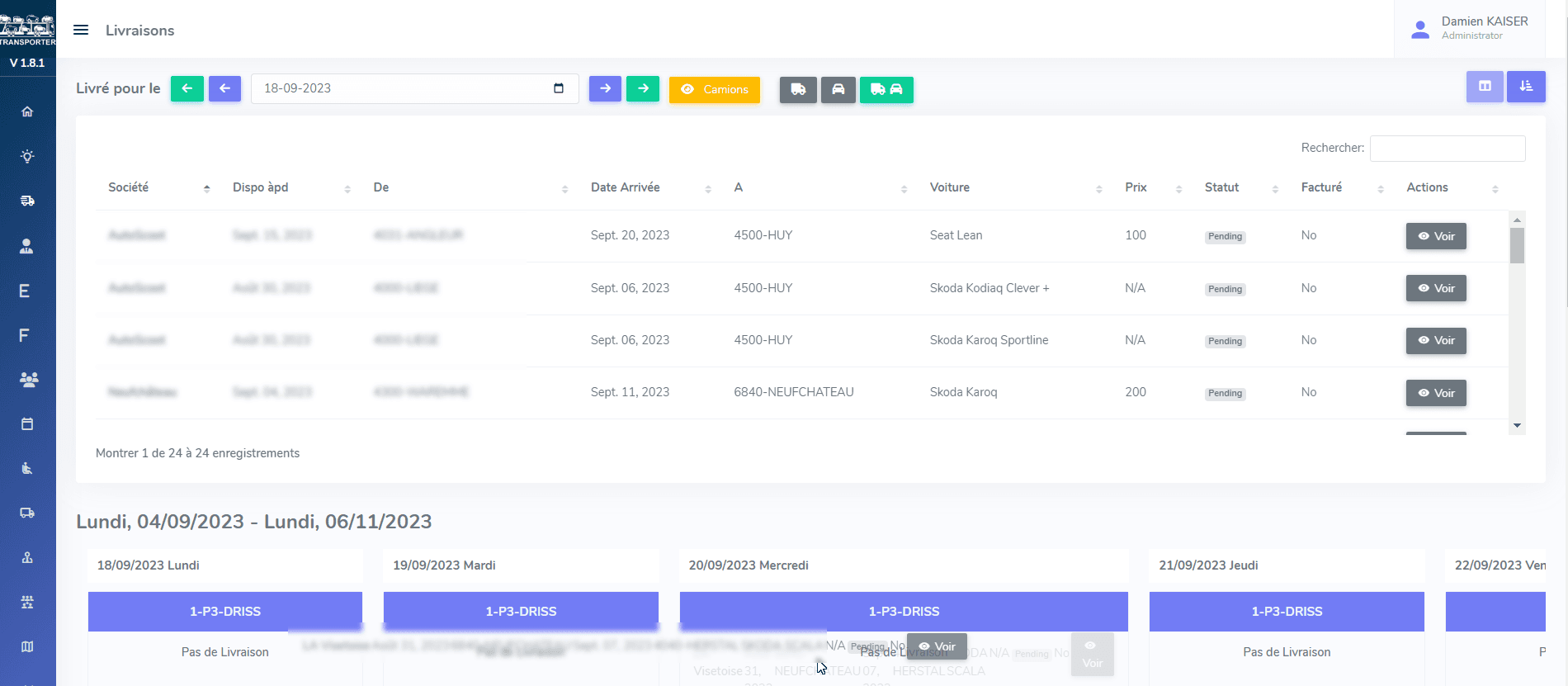Open the date picker calendar icon
This screenshot has height=686, width=1568.
coord(559,88)
